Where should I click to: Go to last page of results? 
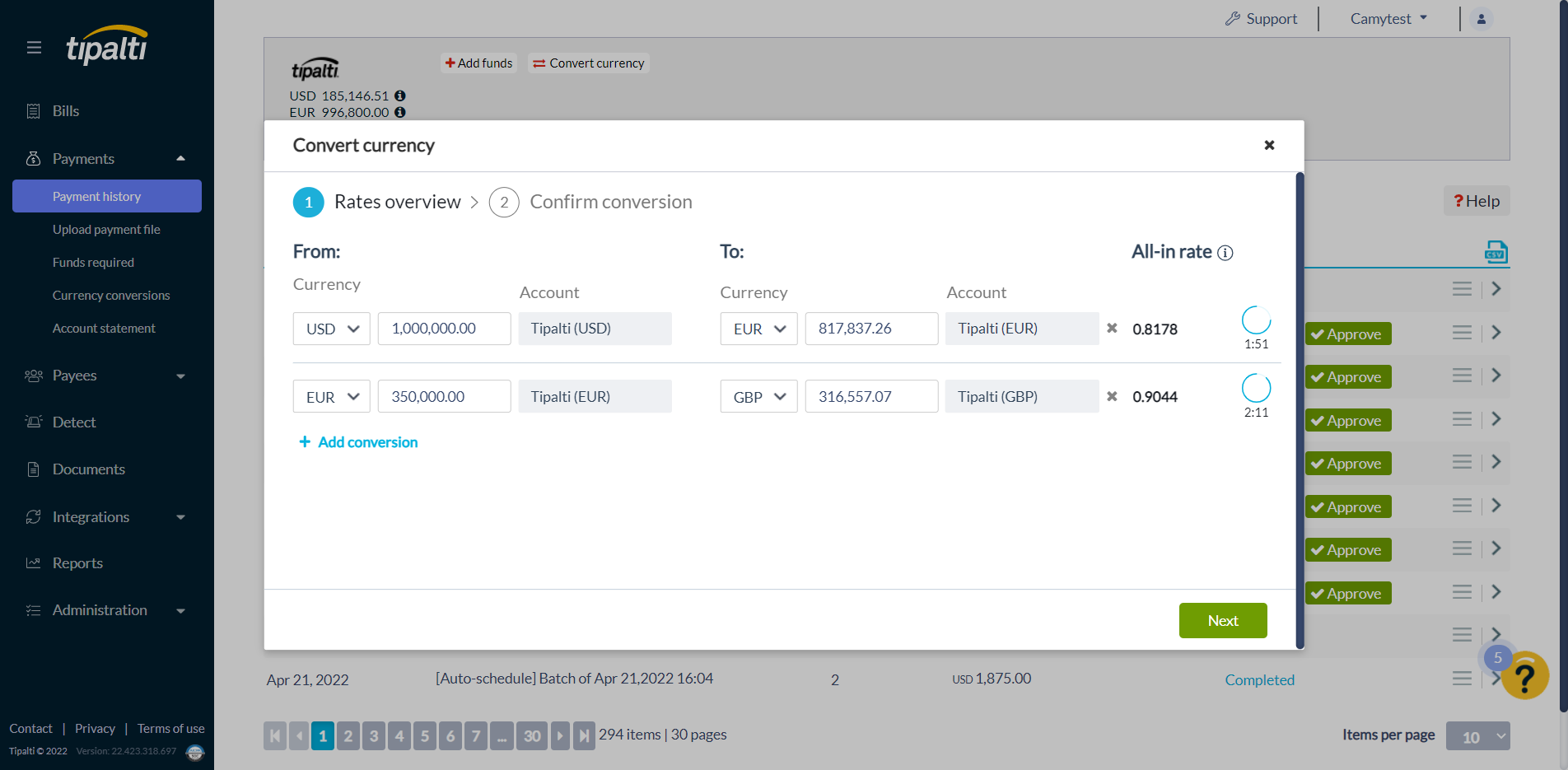click(x=584, y=735)
